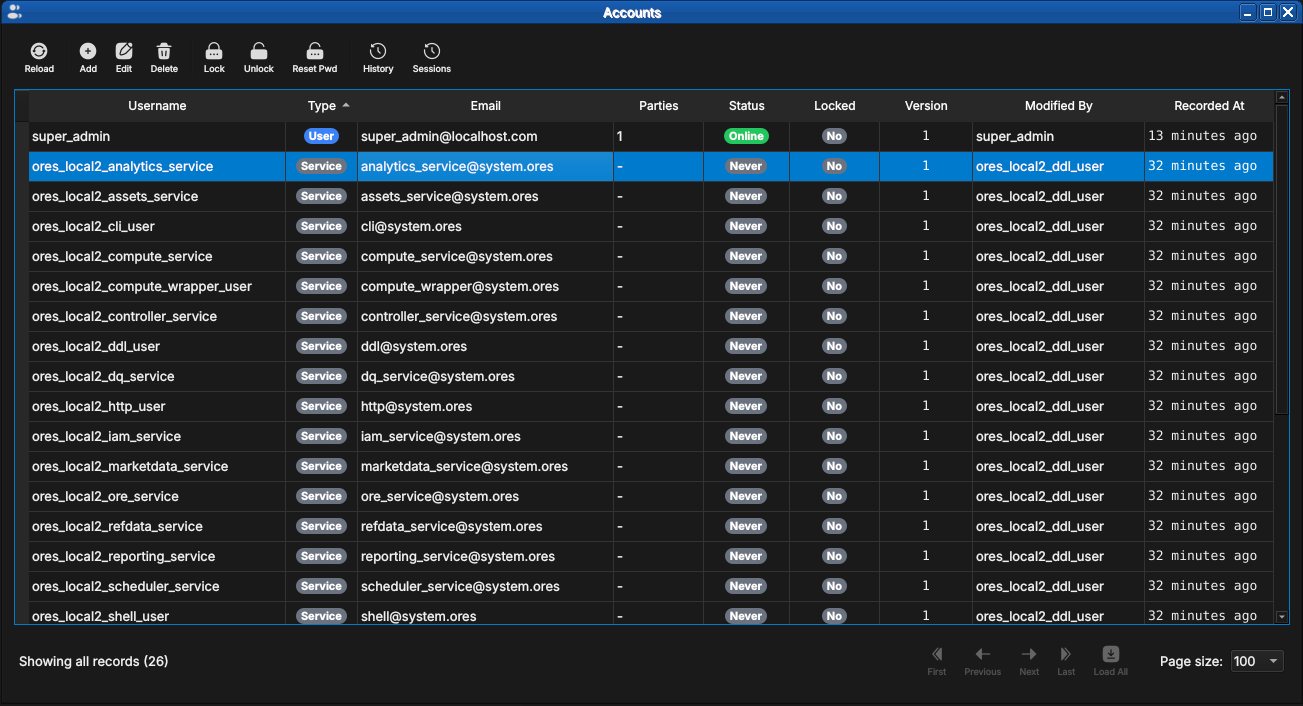Click email cli@system.ores
Screen dimensions: 1303x706
411,226
